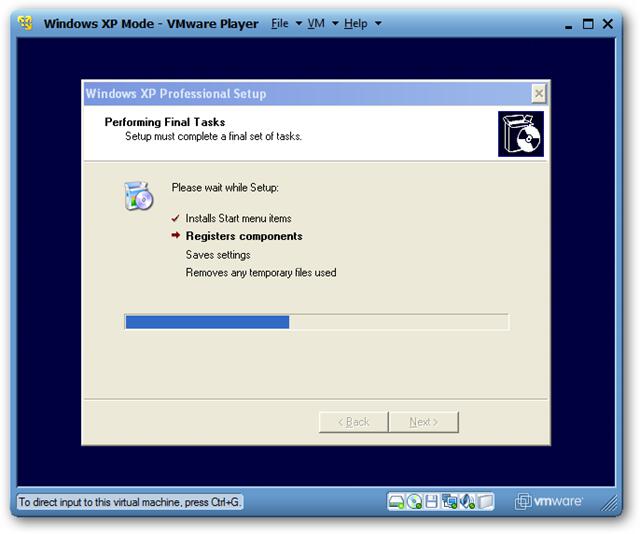Screen dimensions: 640x534
Task: Click the "Performing Final Tasks" heading
Action: [165, 122]
